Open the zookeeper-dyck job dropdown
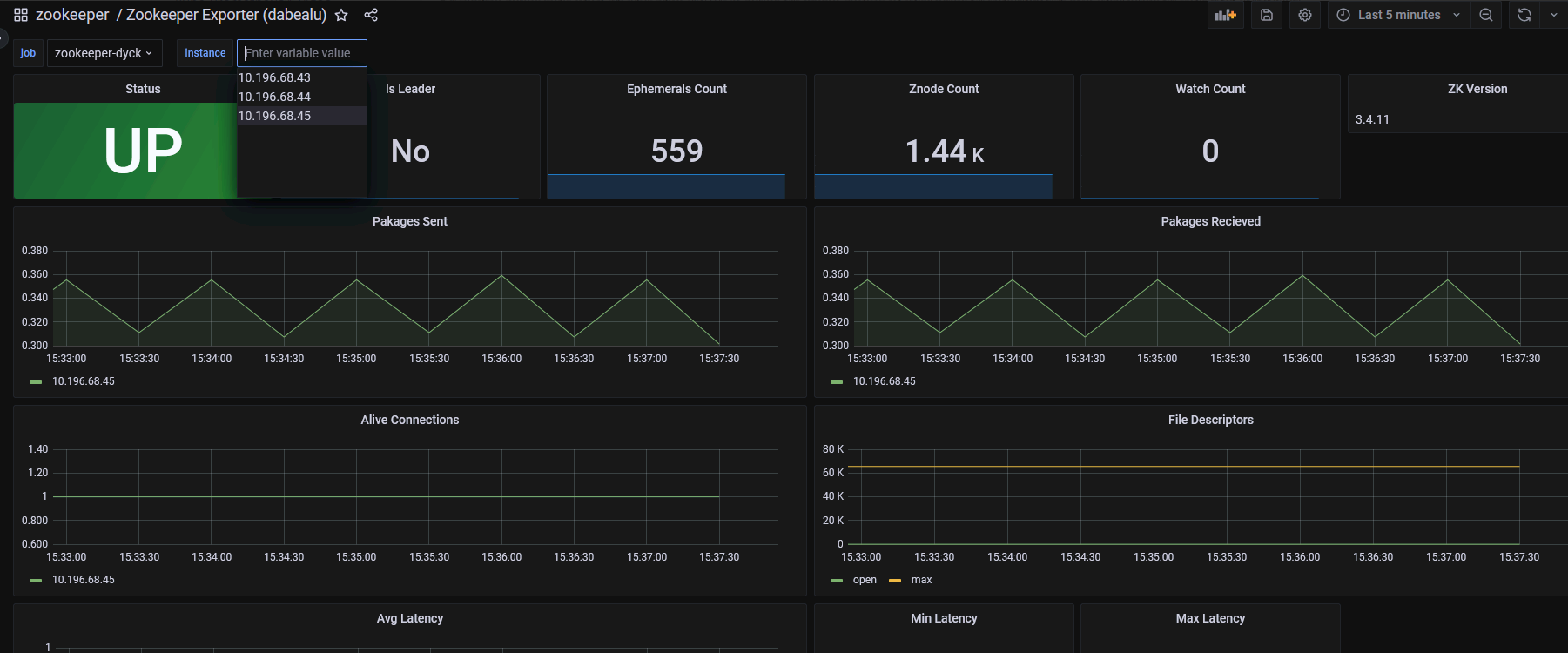Screen dimensions: 1568x653 click(104, 53)
